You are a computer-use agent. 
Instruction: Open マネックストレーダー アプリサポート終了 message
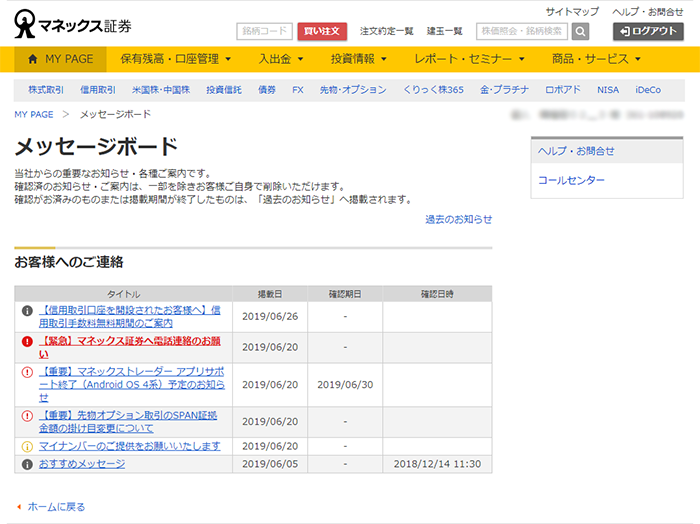tap(132, 384)
